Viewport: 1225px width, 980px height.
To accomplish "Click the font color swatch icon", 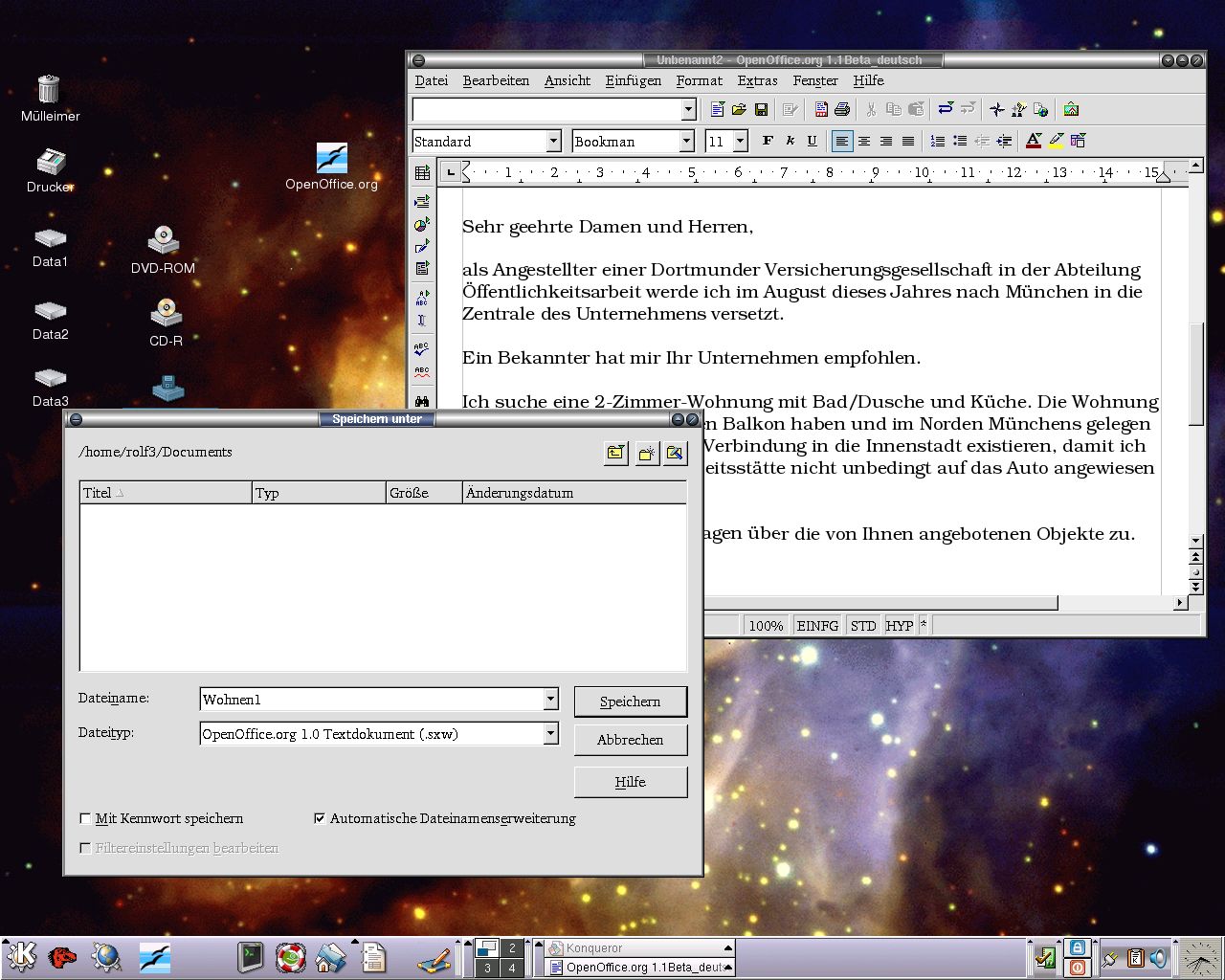I will 1034,142.
